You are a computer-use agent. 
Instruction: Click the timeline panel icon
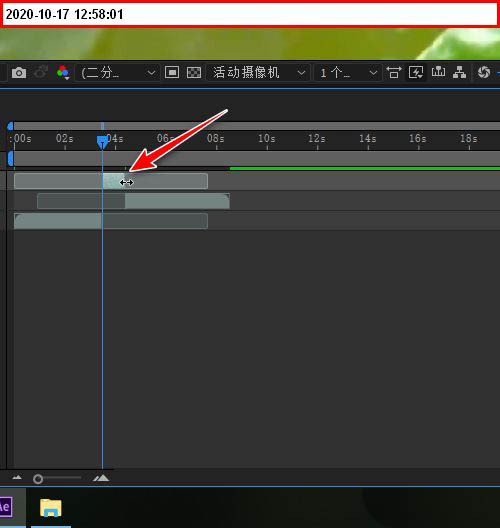pos(438,72)
